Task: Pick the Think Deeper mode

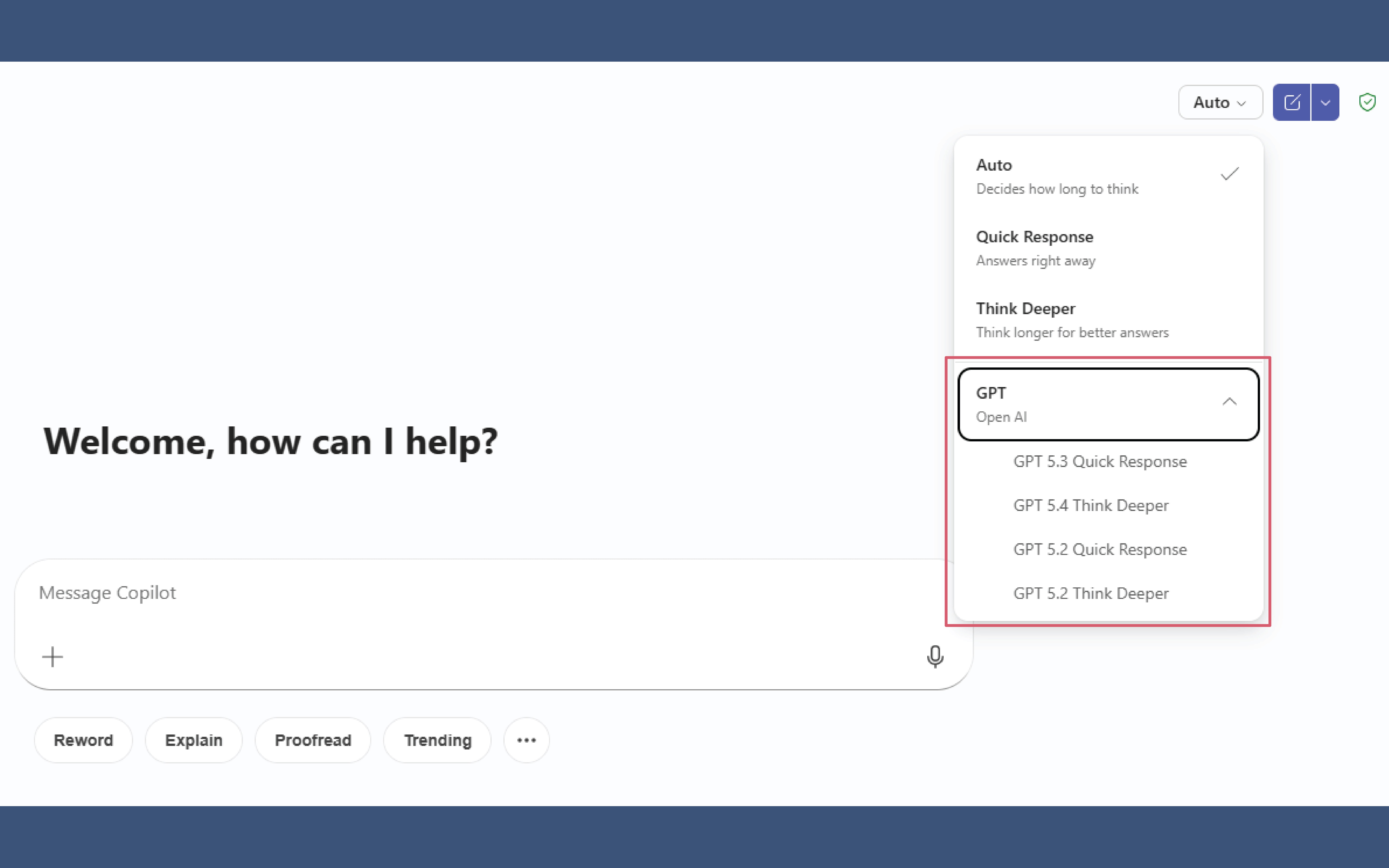Action: (1108, 320)
